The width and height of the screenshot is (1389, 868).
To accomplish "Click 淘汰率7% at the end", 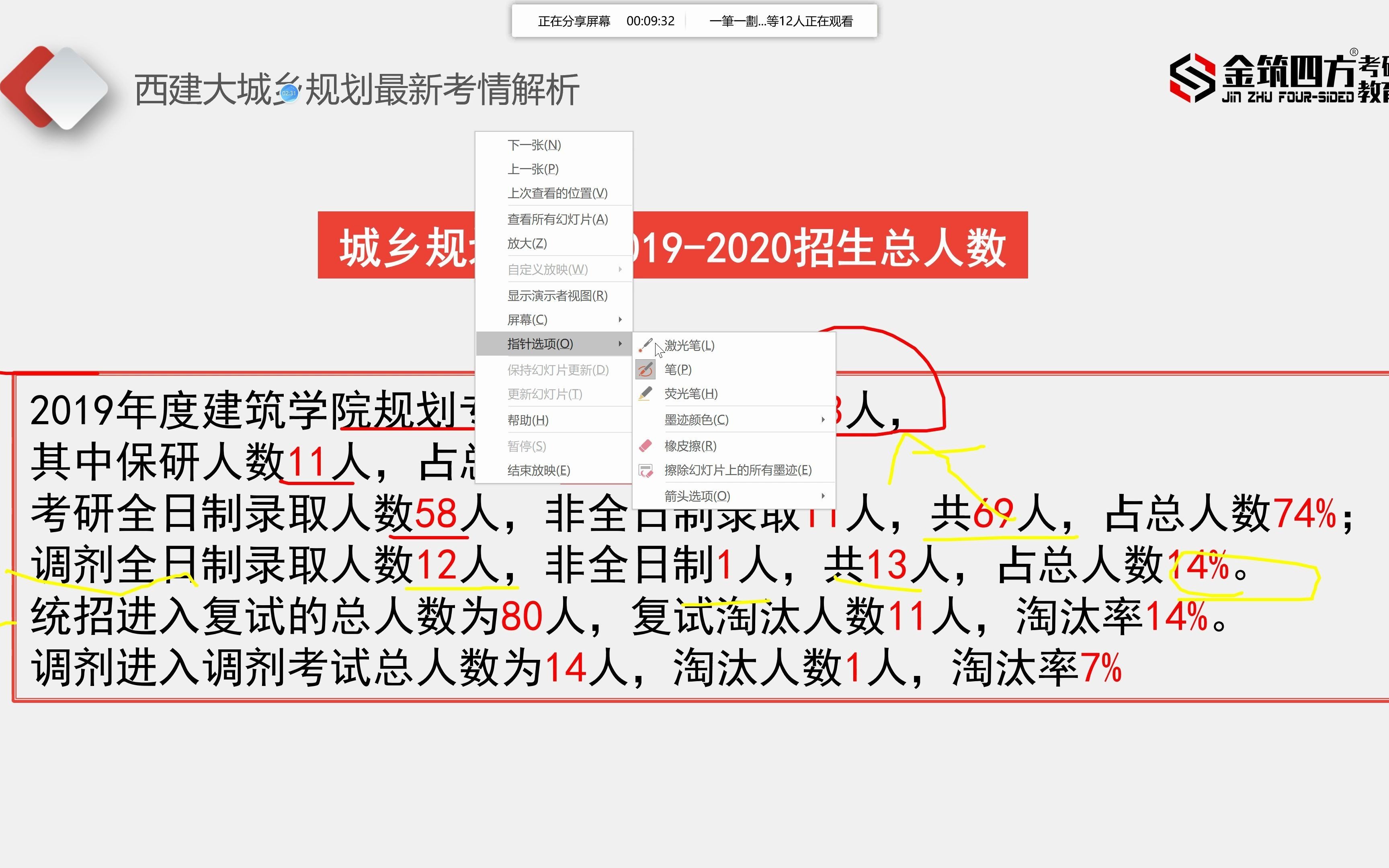I will [x=1037, y=668].
